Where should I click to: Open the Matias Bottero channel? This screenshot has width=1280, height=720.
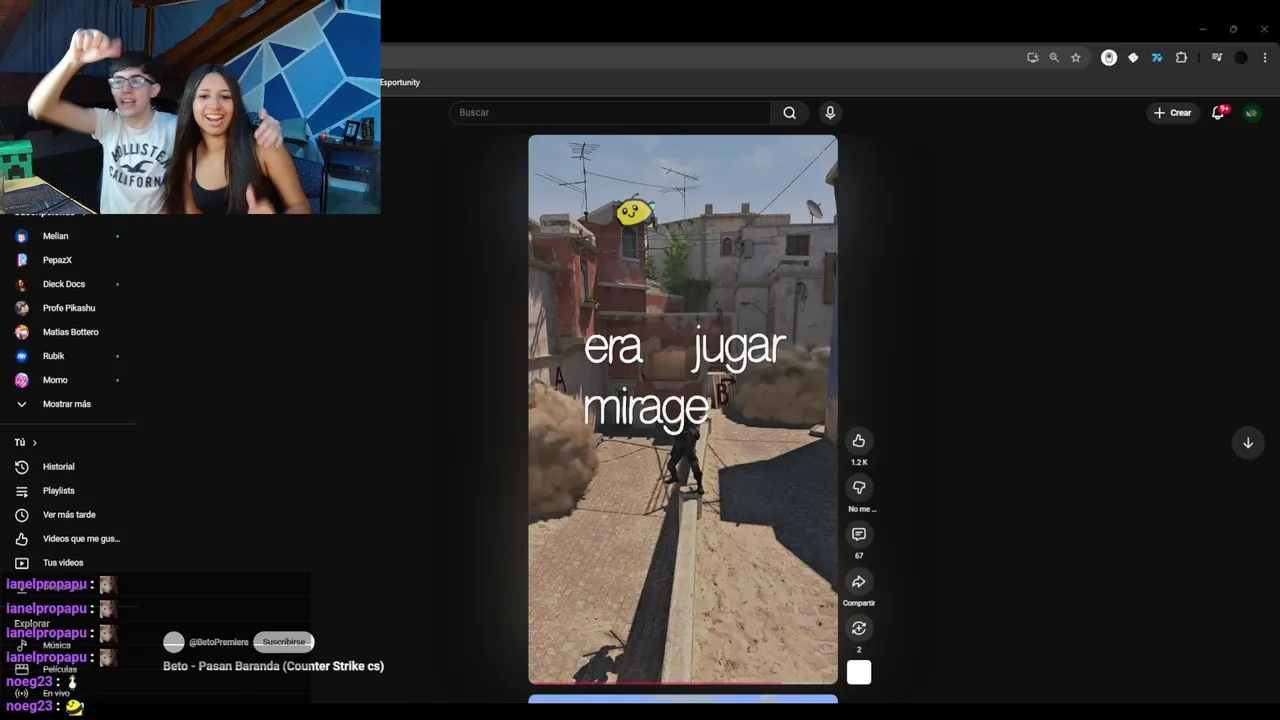(x=69, y=332)
